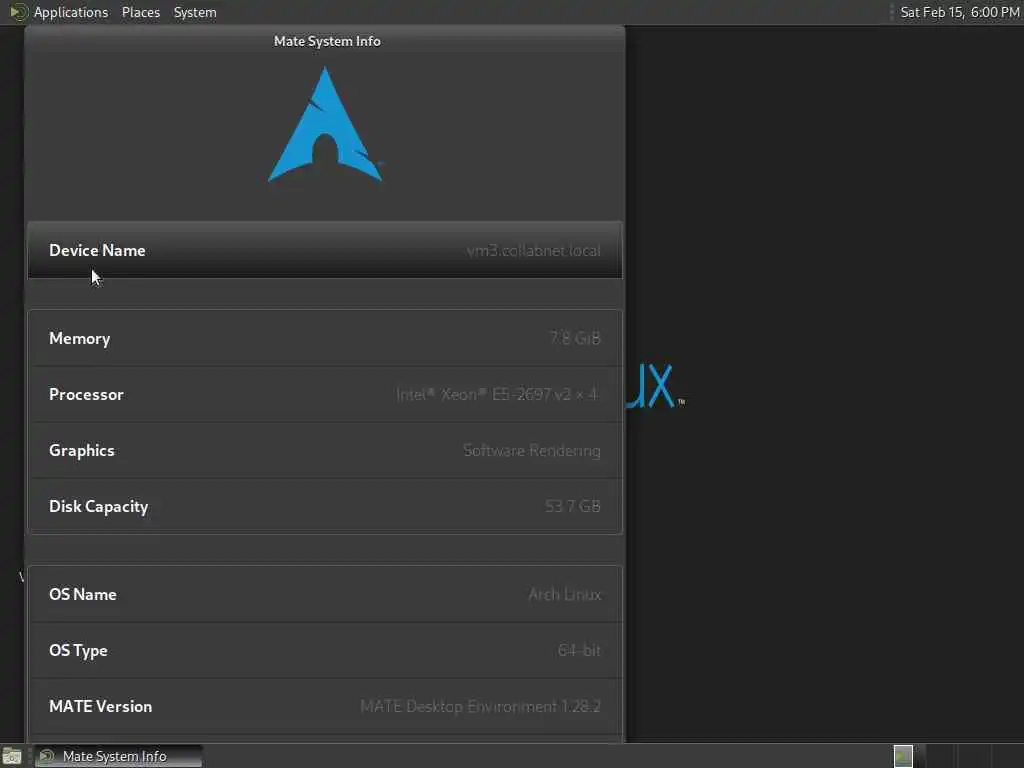1024x768 pixels.
Task: Click the Arch Linux OS name value
Action: 564,594
